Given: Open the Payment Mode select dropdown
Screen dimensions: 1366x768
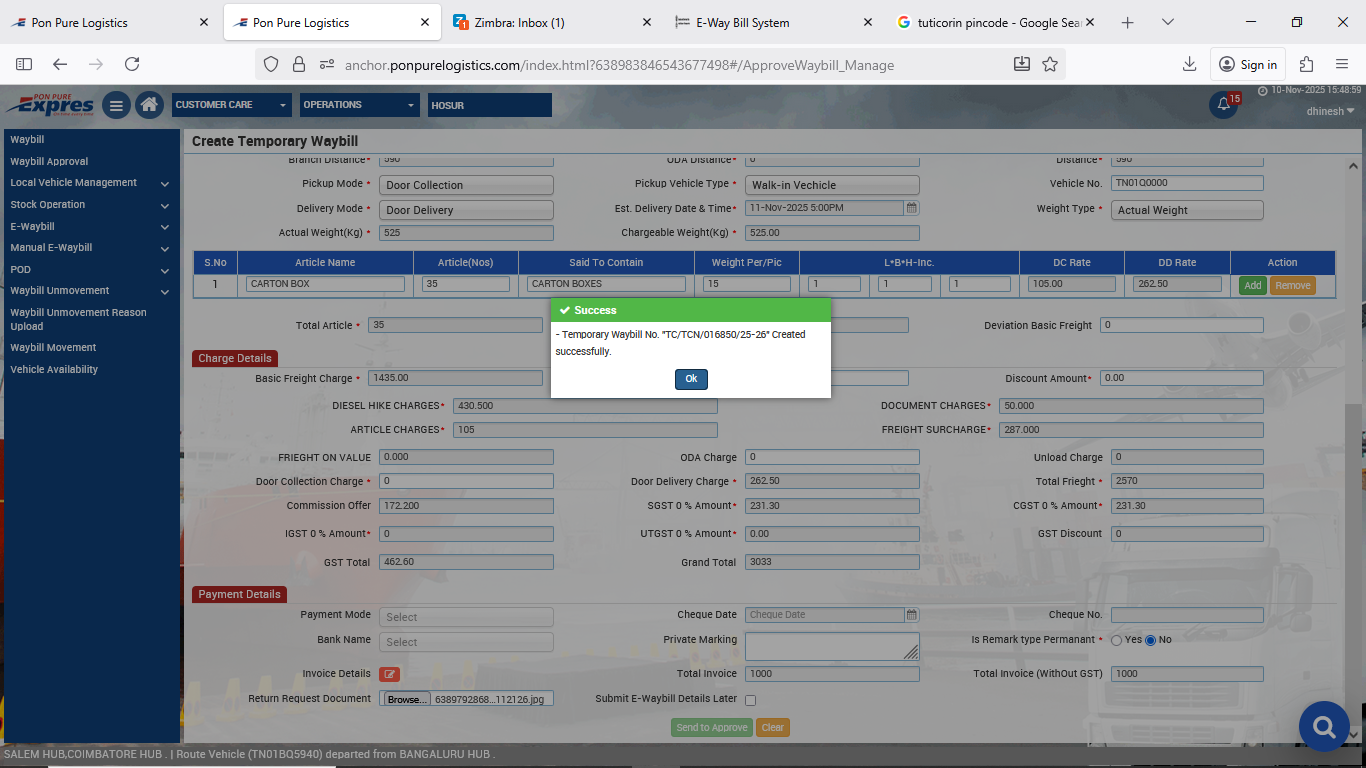Looking at the screenshot, I should (466, 617).
